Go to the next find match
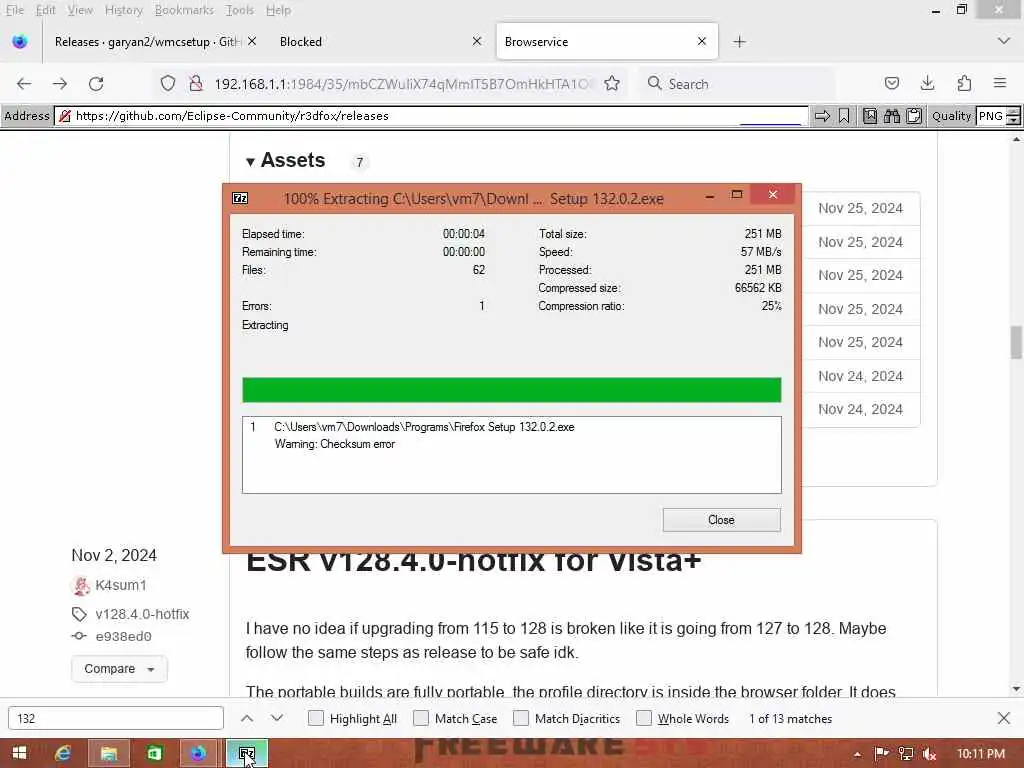 277,718
